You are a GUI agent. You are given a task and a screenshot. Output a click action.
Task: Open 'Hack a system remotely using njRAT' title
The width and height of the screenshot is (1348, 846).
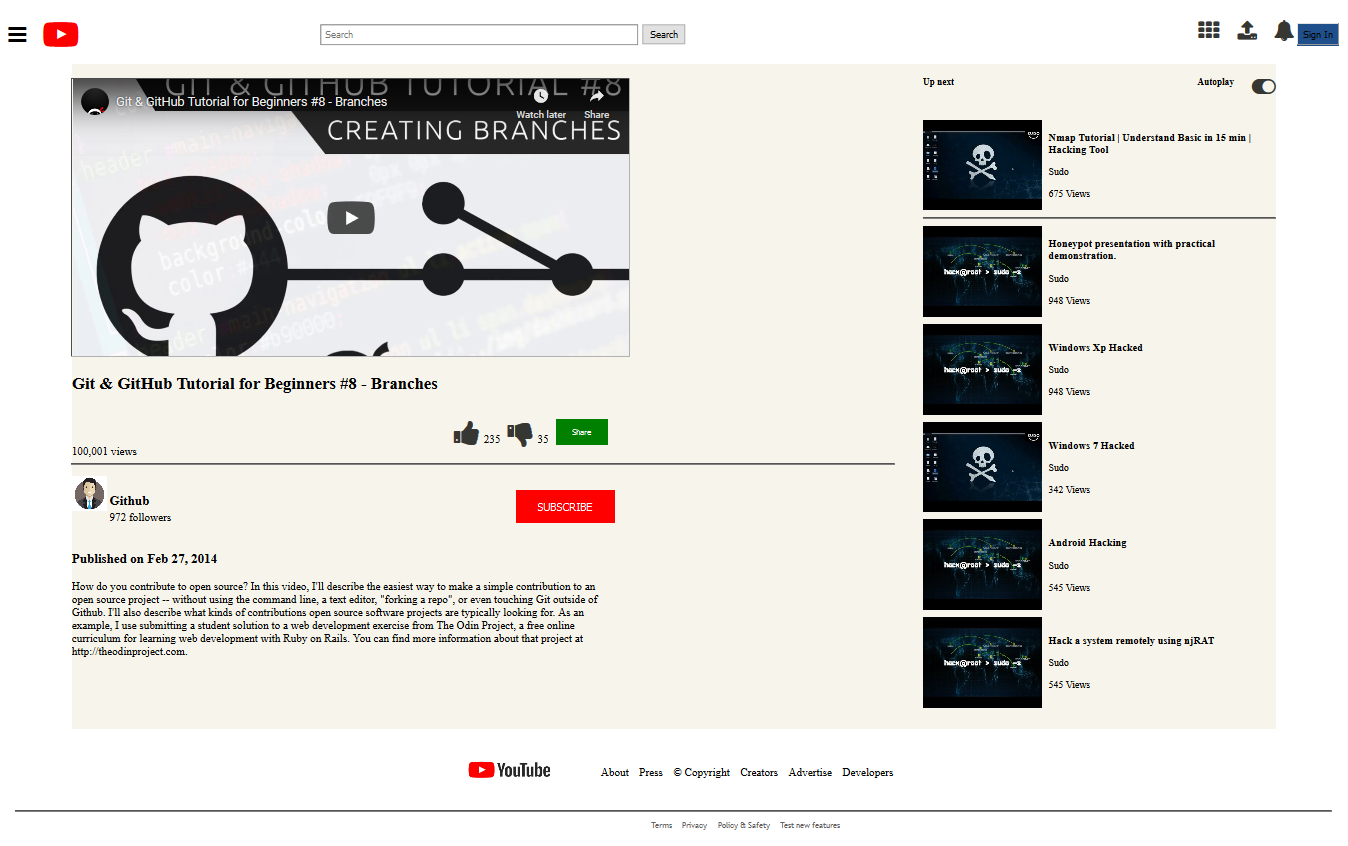click(1131, 640)
